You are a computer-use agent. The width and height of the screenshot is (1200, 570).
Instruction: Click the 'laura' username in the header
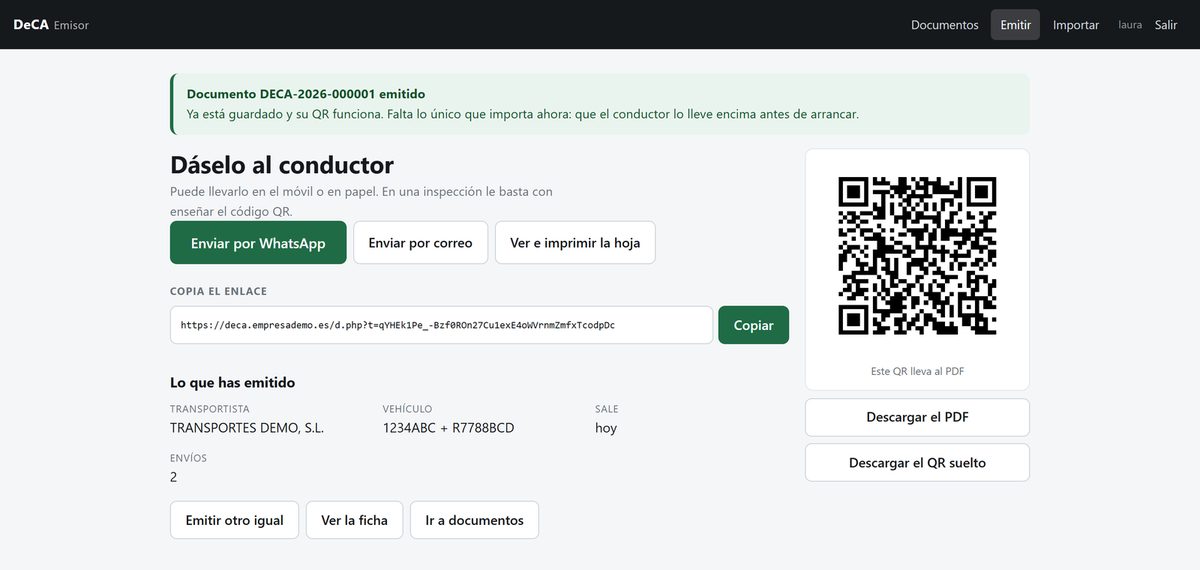(x=1130, y=25)
